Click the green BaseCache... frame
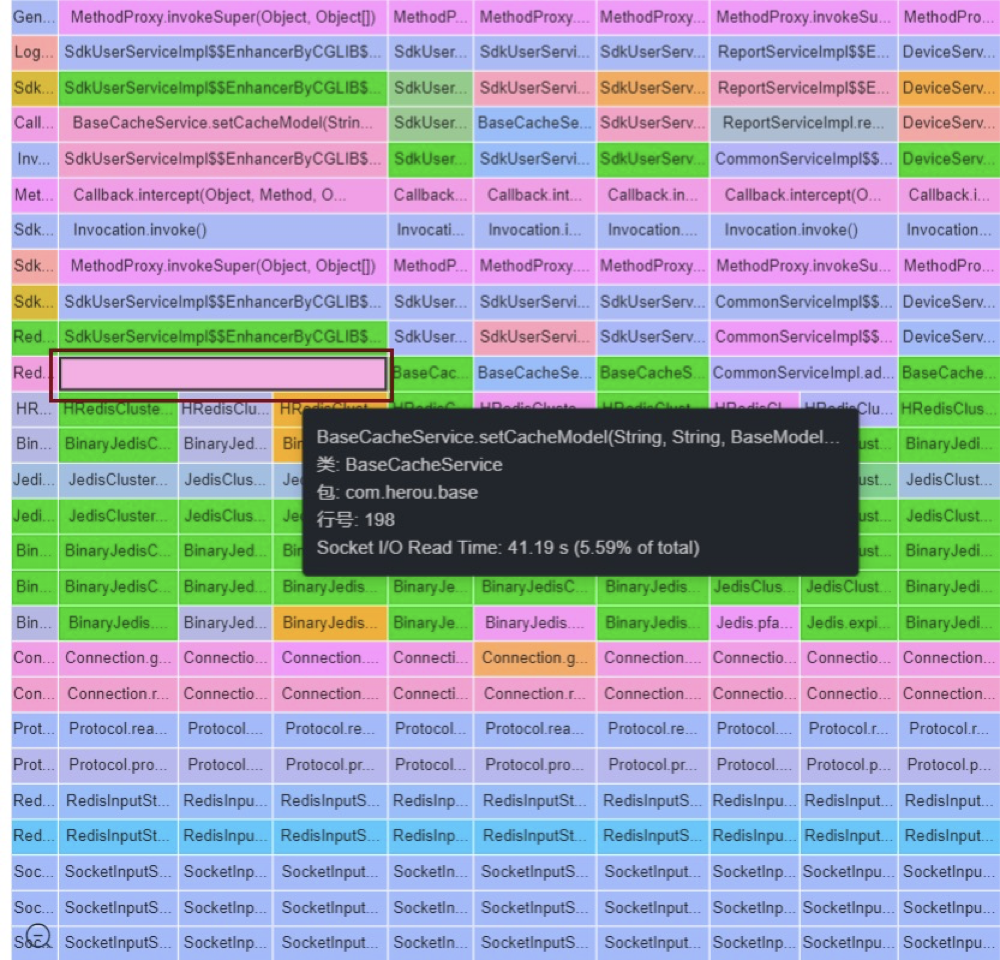Viewport: 1000px width, 960px height. [948, 373]
